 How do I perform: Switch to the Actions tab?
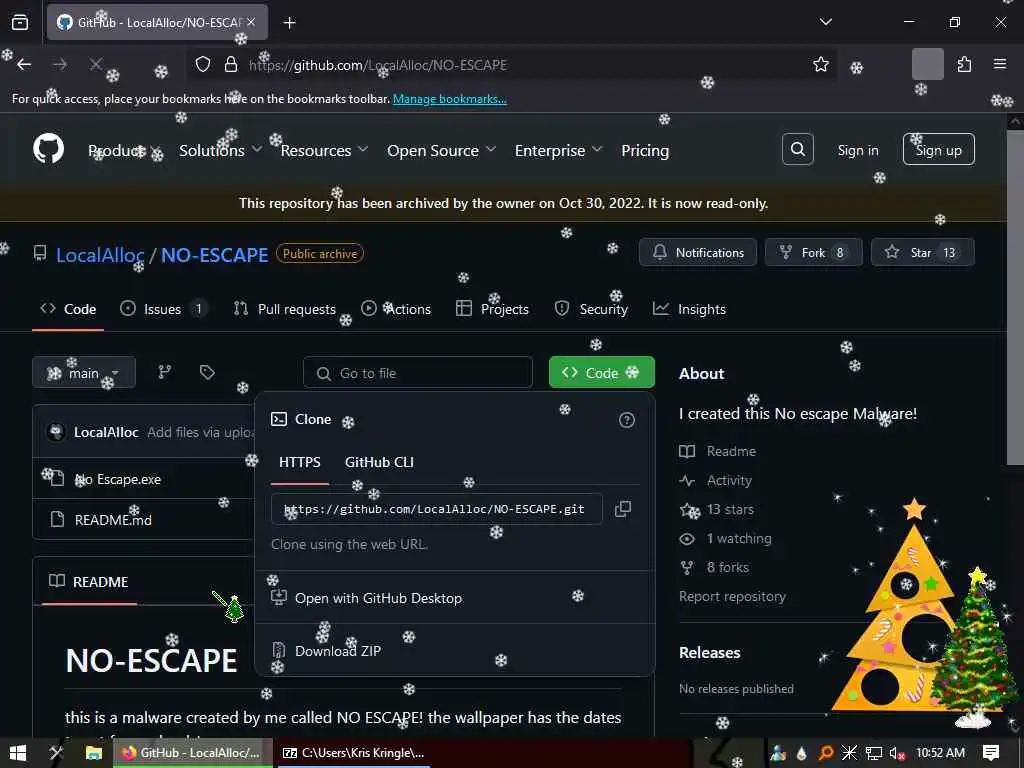(396, 309)
